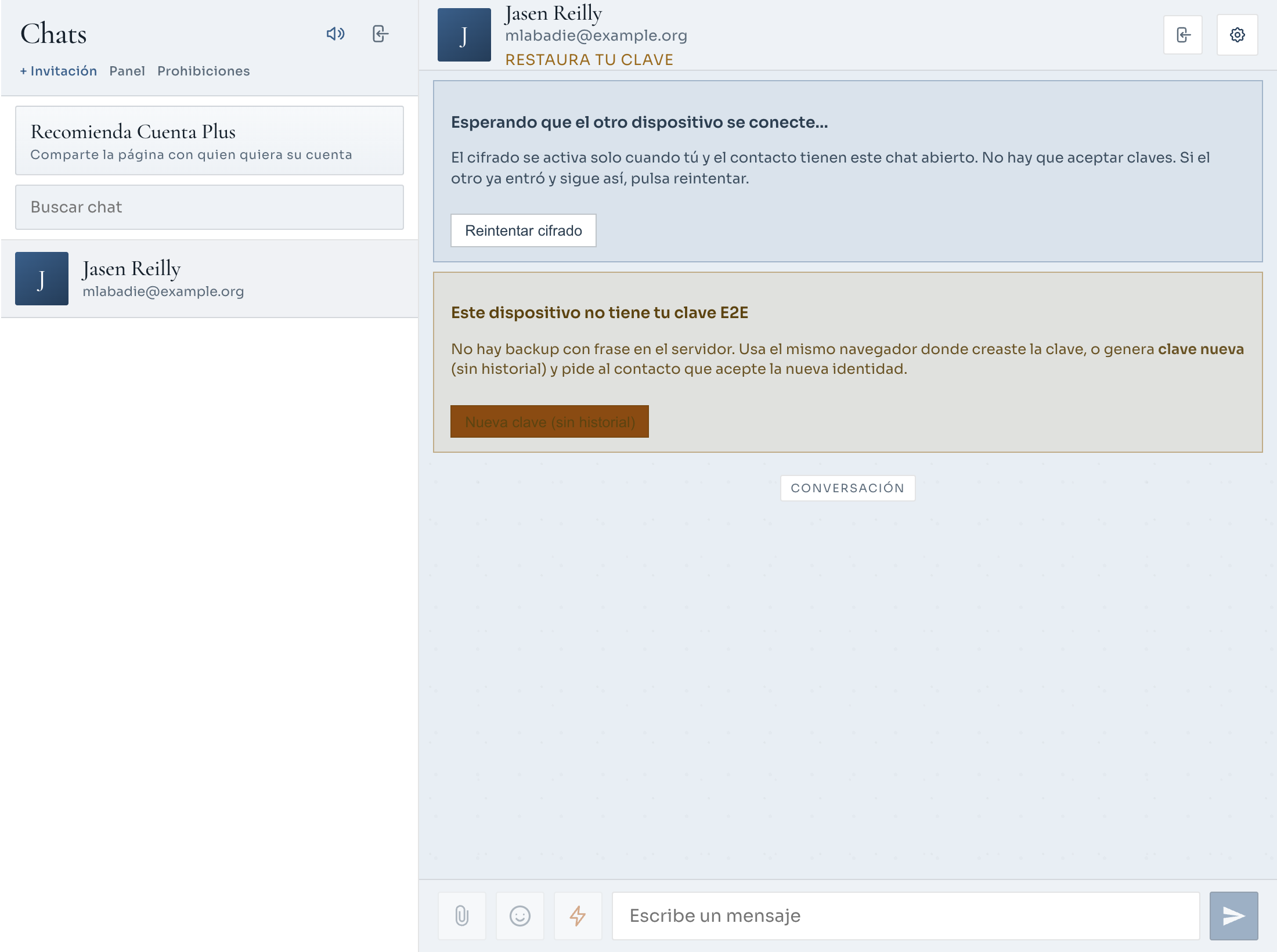Click the Escribe un mensaje input
Image resolution: width=1277 pixels, height=952 pixels.
(906, 916)
